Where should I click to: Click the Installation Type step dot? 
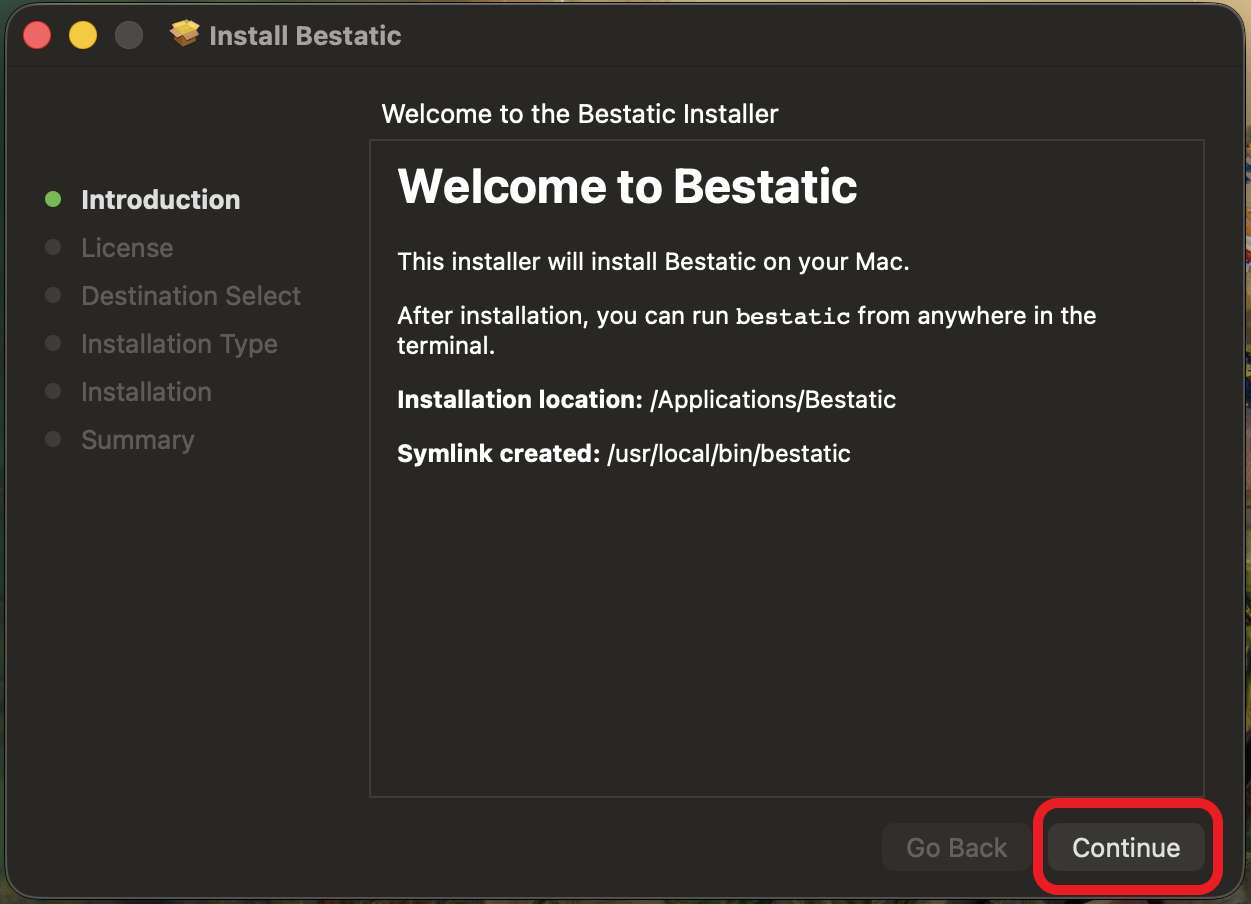[53, 343]
